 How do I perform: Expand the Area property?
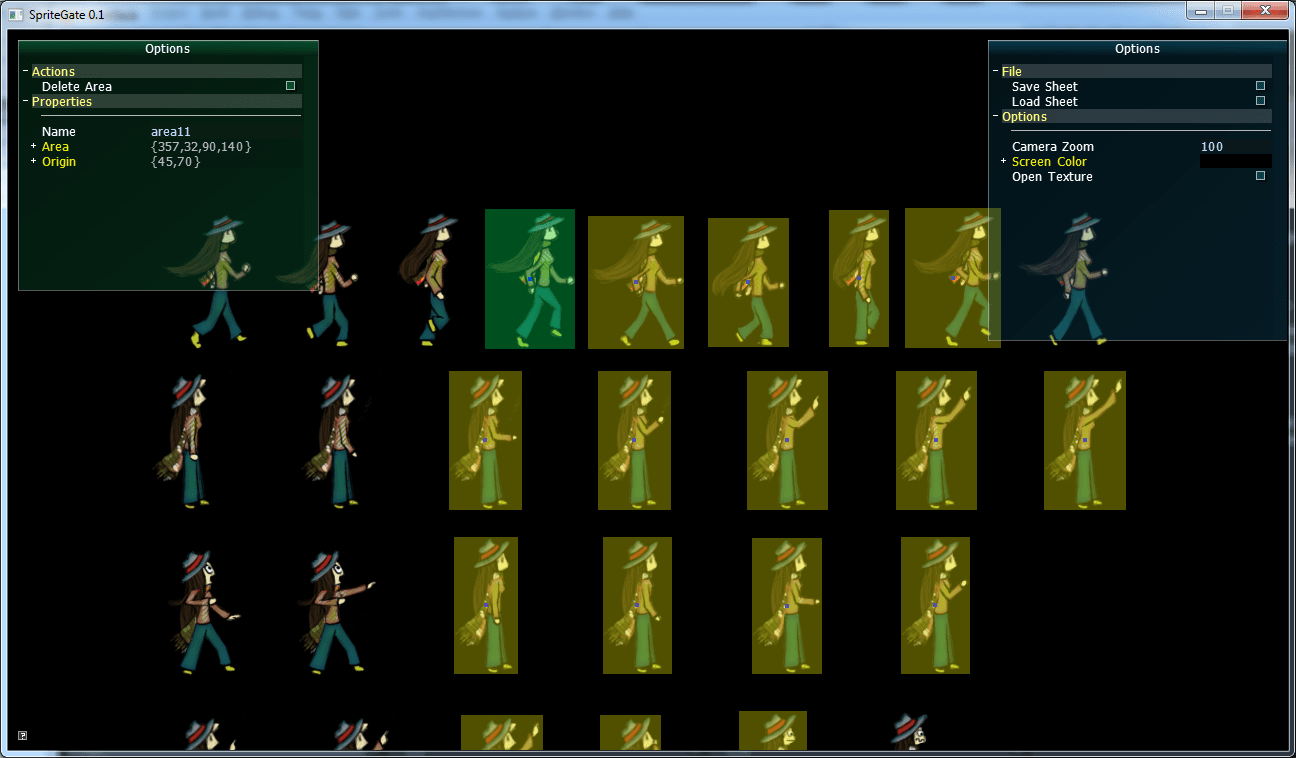[33, 146]
